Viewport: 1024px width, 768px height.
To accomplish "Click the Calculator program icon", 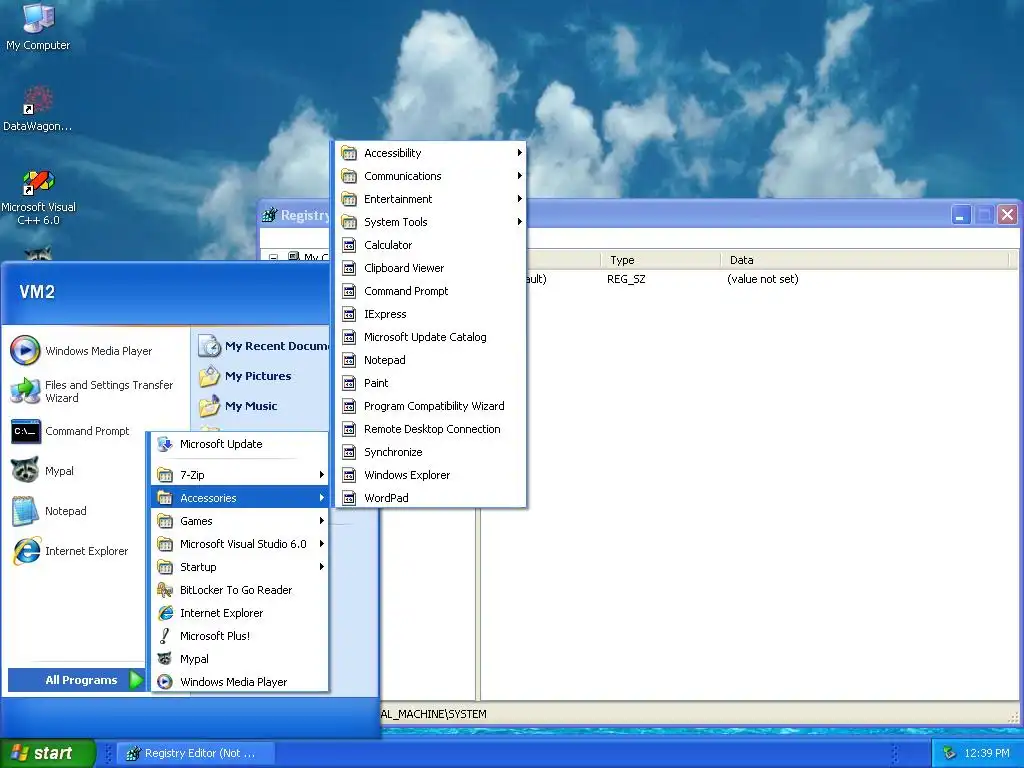I will [x=349, y=245].
